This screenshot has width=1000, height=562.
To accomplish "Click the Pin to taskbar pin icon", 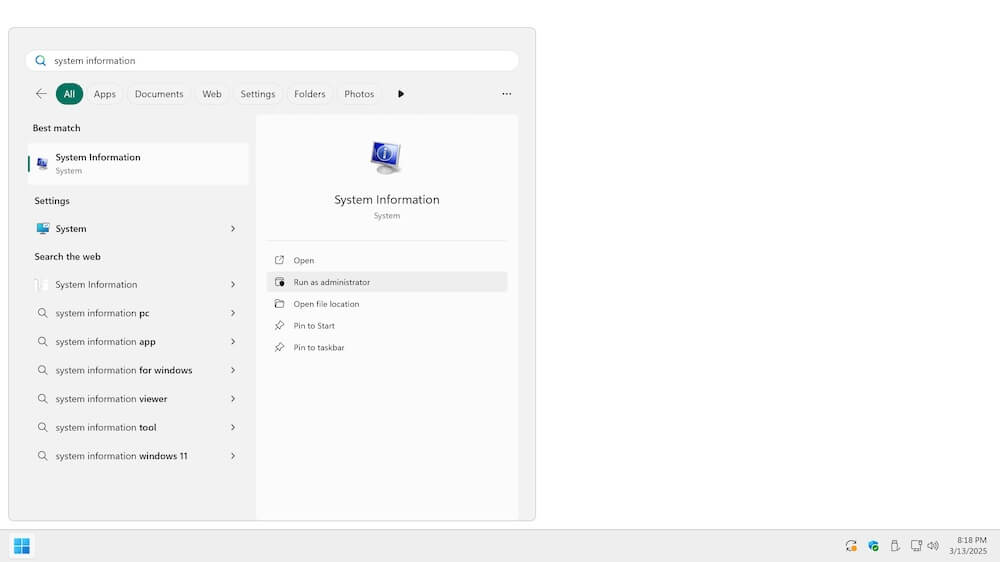I will click(x=279, y=347).
